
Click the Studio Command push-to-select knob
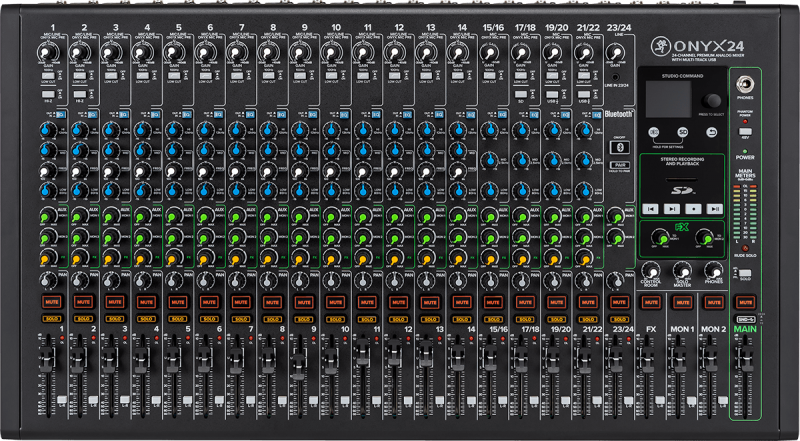[712, 101]
